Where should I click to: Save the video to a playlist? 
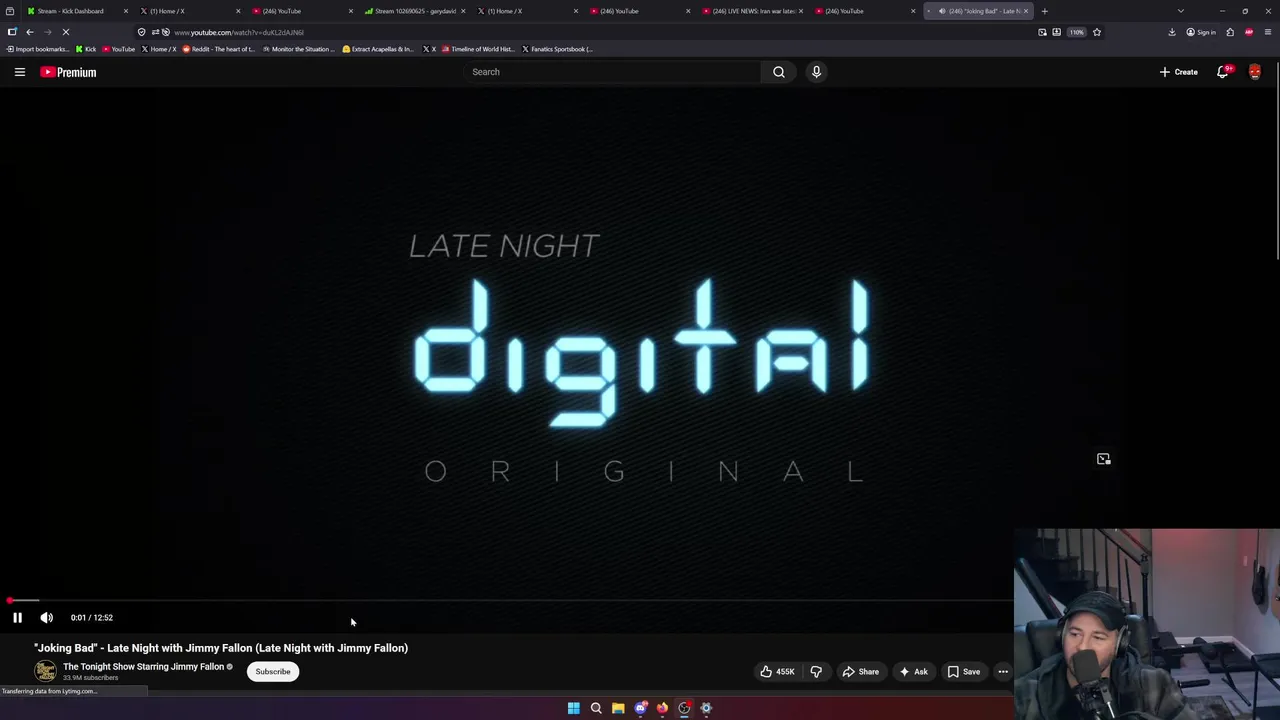click(963, 672)
